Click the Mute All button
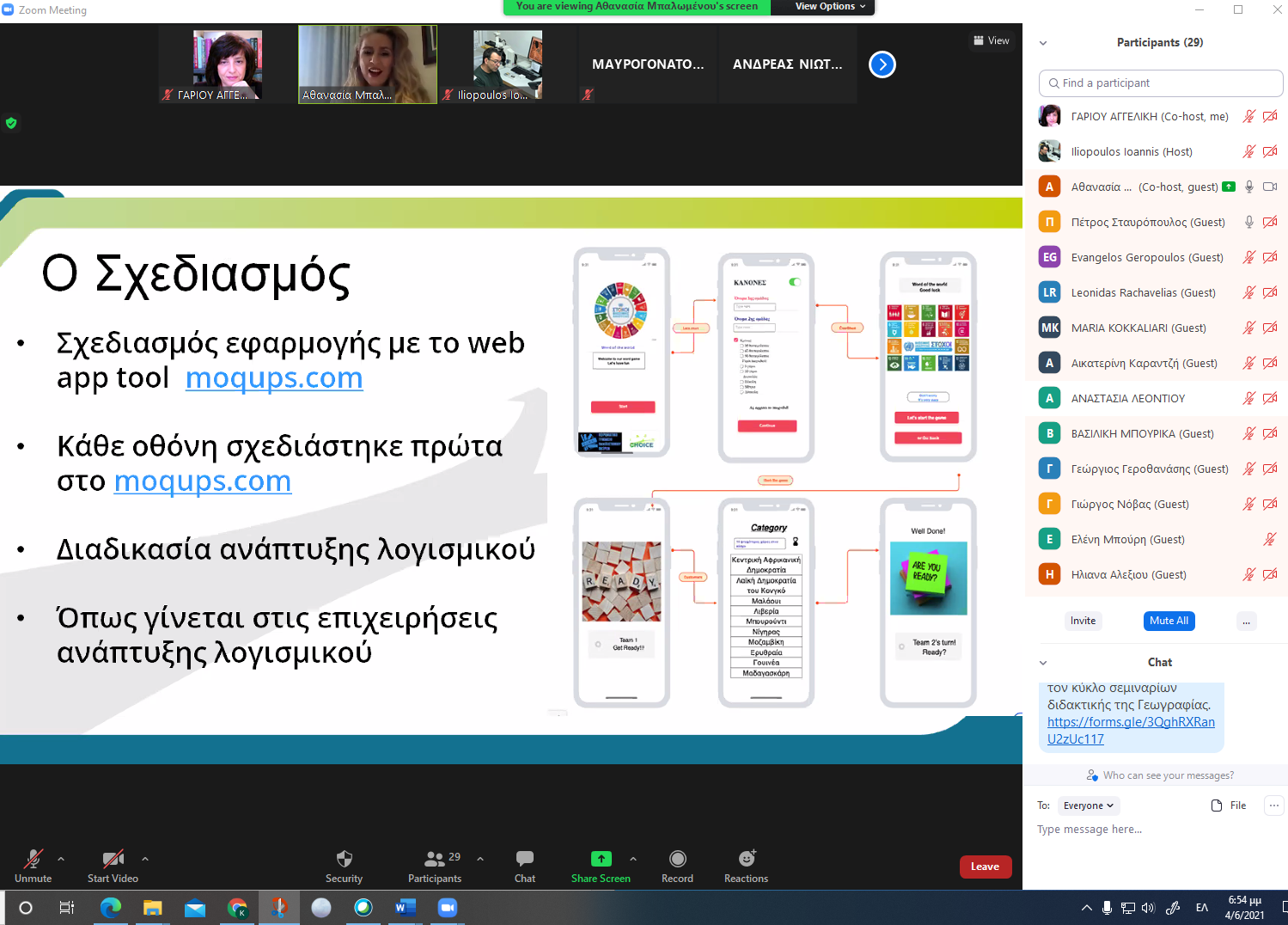 click(1169, 621)
